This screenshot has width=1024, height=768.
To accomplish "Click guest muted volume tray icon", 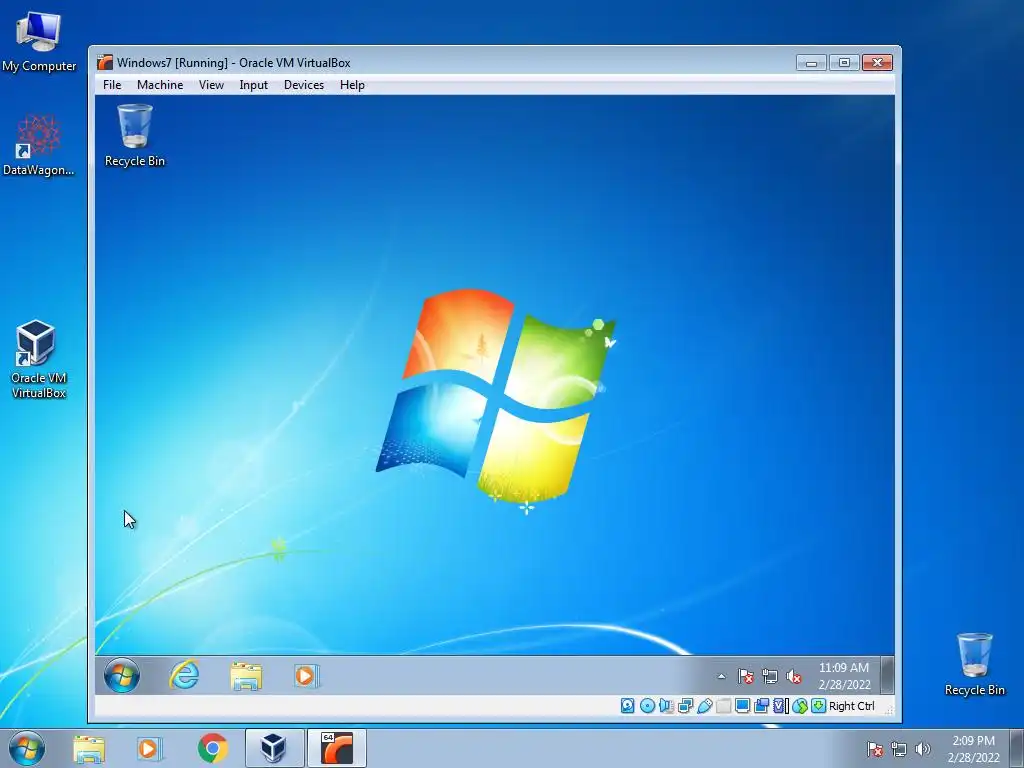I will (x=793, y=677).
